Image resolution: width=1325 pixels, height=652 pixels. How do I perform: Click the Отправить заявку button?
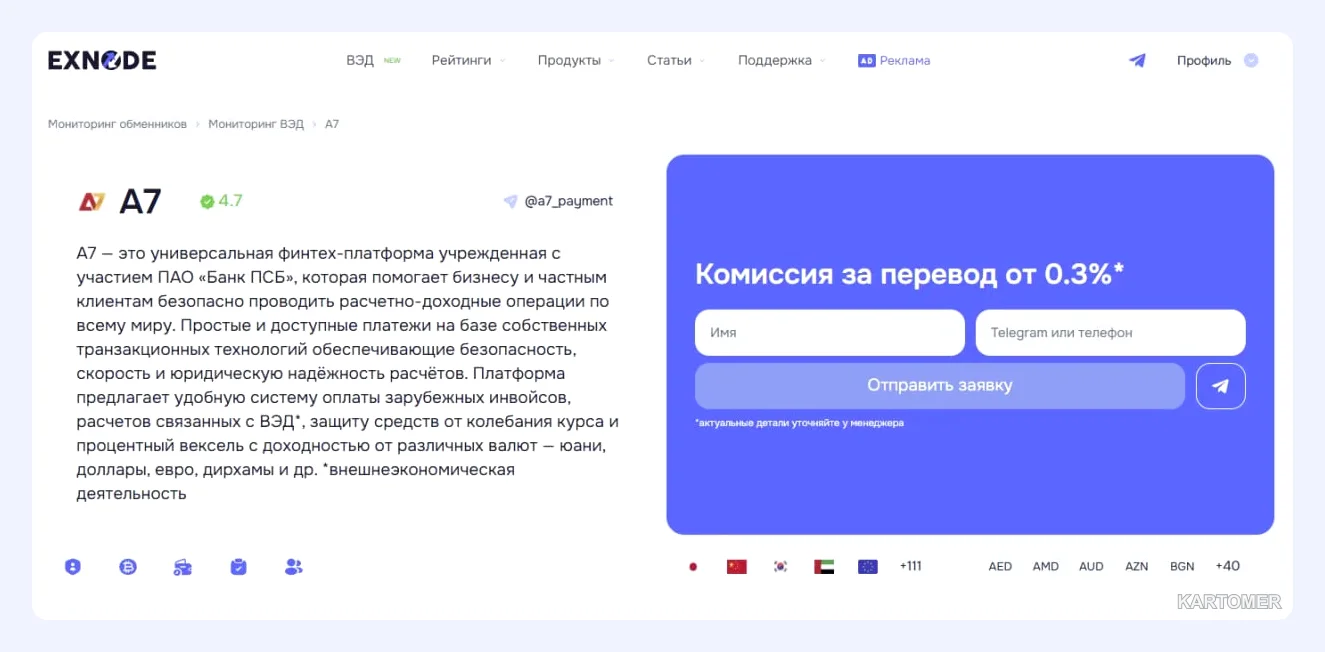[940, 386]
